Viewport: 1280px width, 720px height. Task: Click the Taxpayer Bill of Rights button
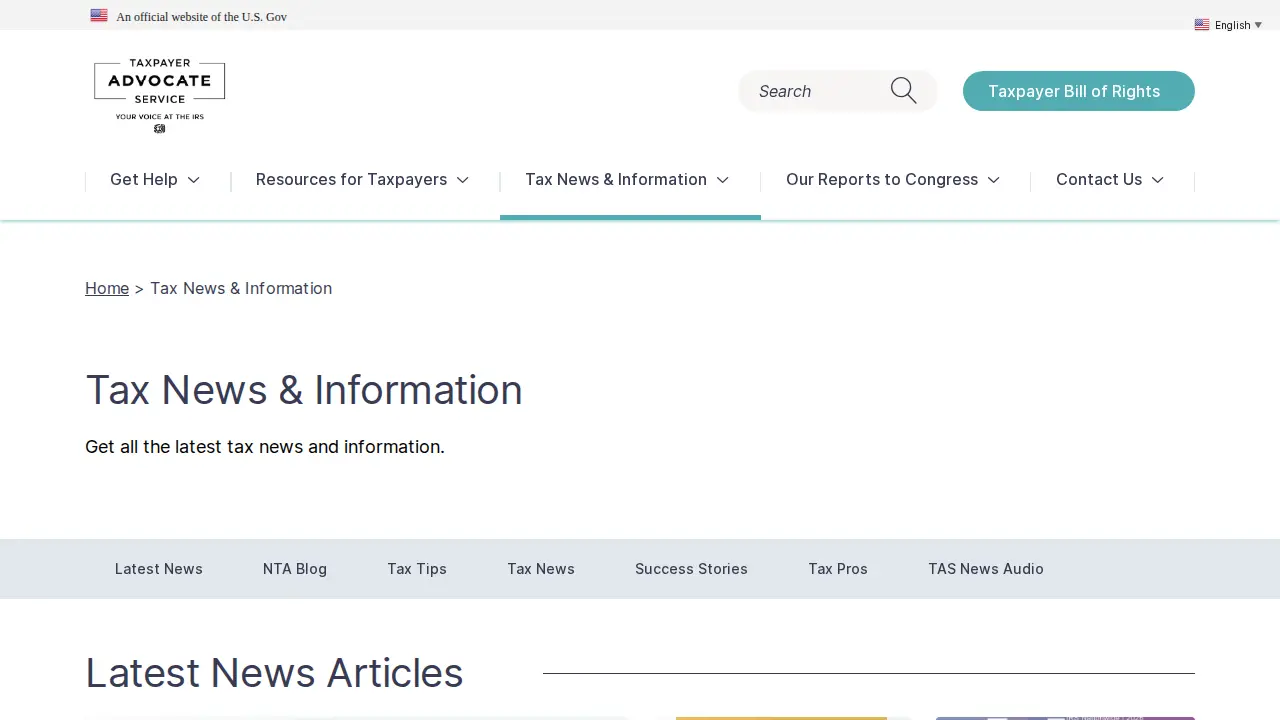pyautogui.click(x=1078, y=91)
